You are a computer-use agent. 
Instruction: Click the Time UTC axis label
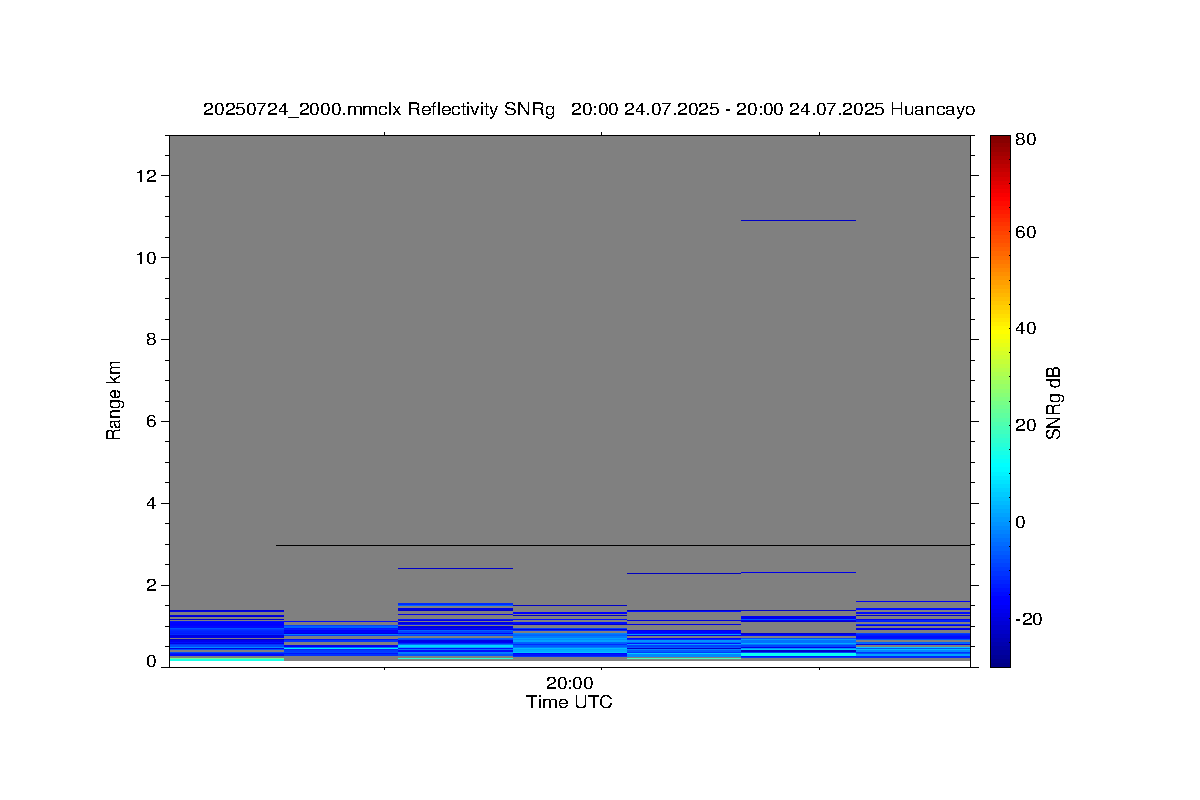569,702
